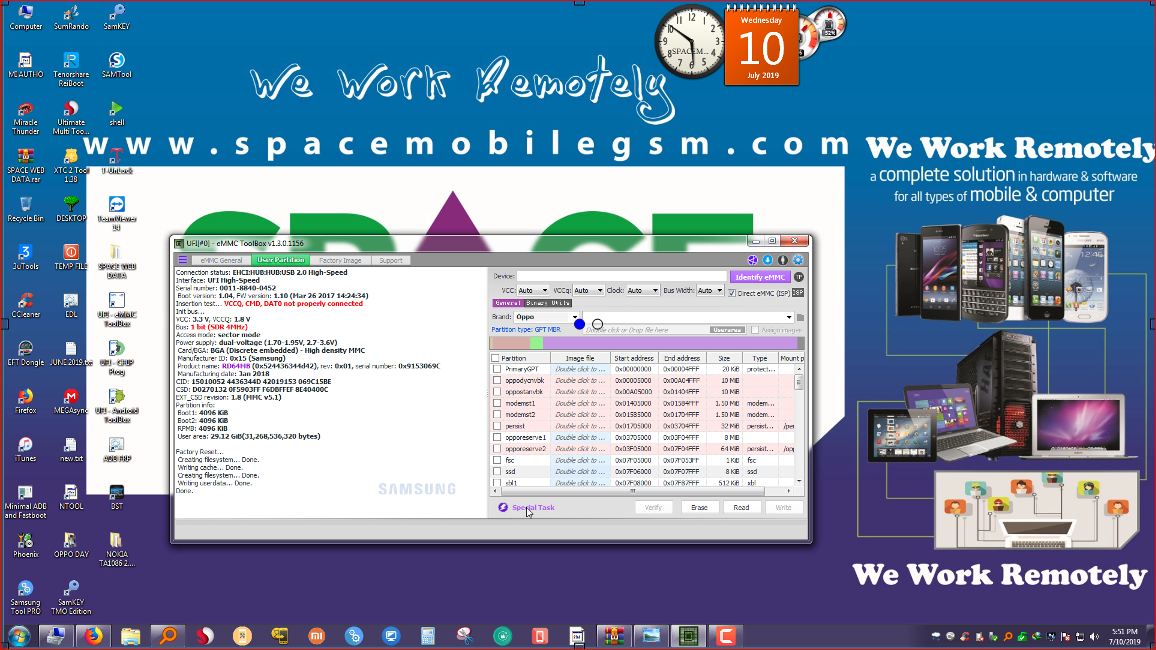Screen dimensions: 1156x650
Task: Click the blue download icon in ToolBox header
Action: (x=767, y=260)
